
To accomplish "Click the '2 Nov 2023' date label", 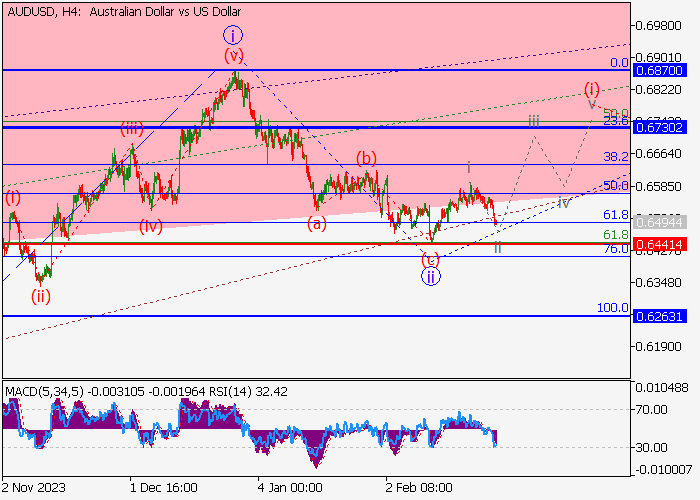I will (34, 488).
